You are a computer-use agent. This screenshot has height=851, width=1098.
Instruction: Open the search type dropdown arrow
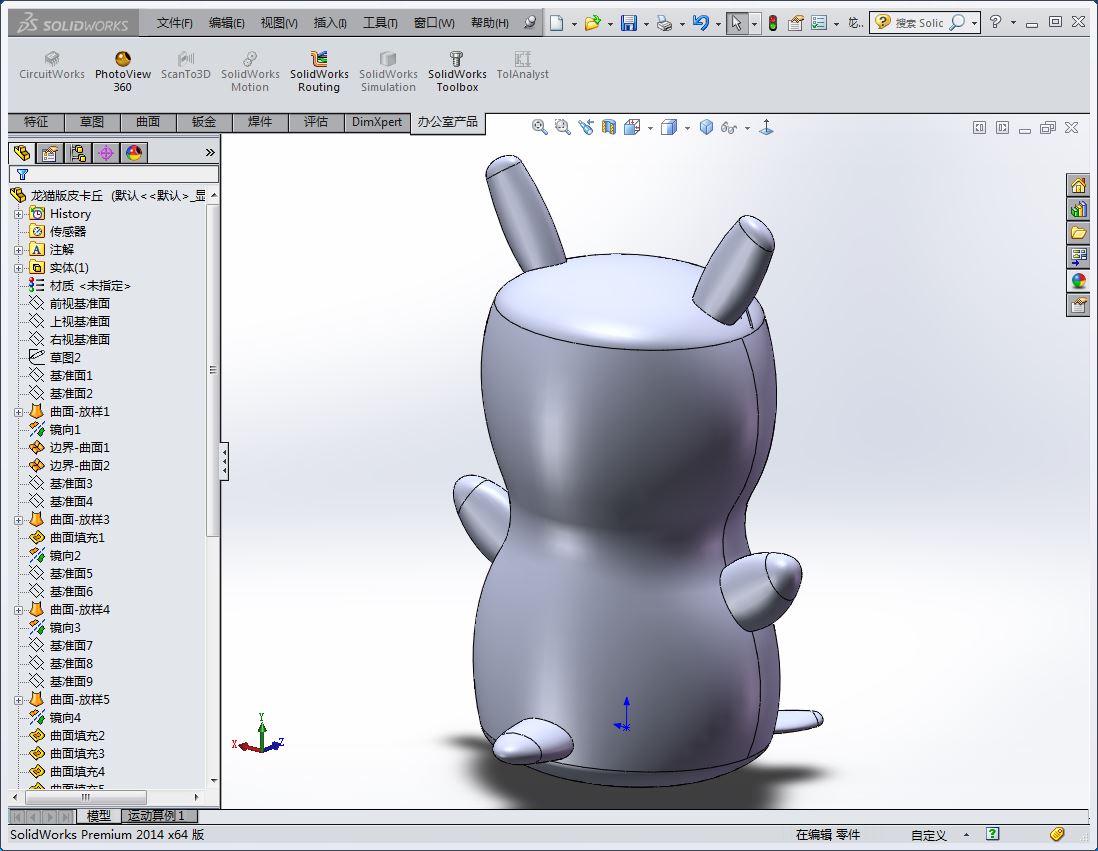974,23
